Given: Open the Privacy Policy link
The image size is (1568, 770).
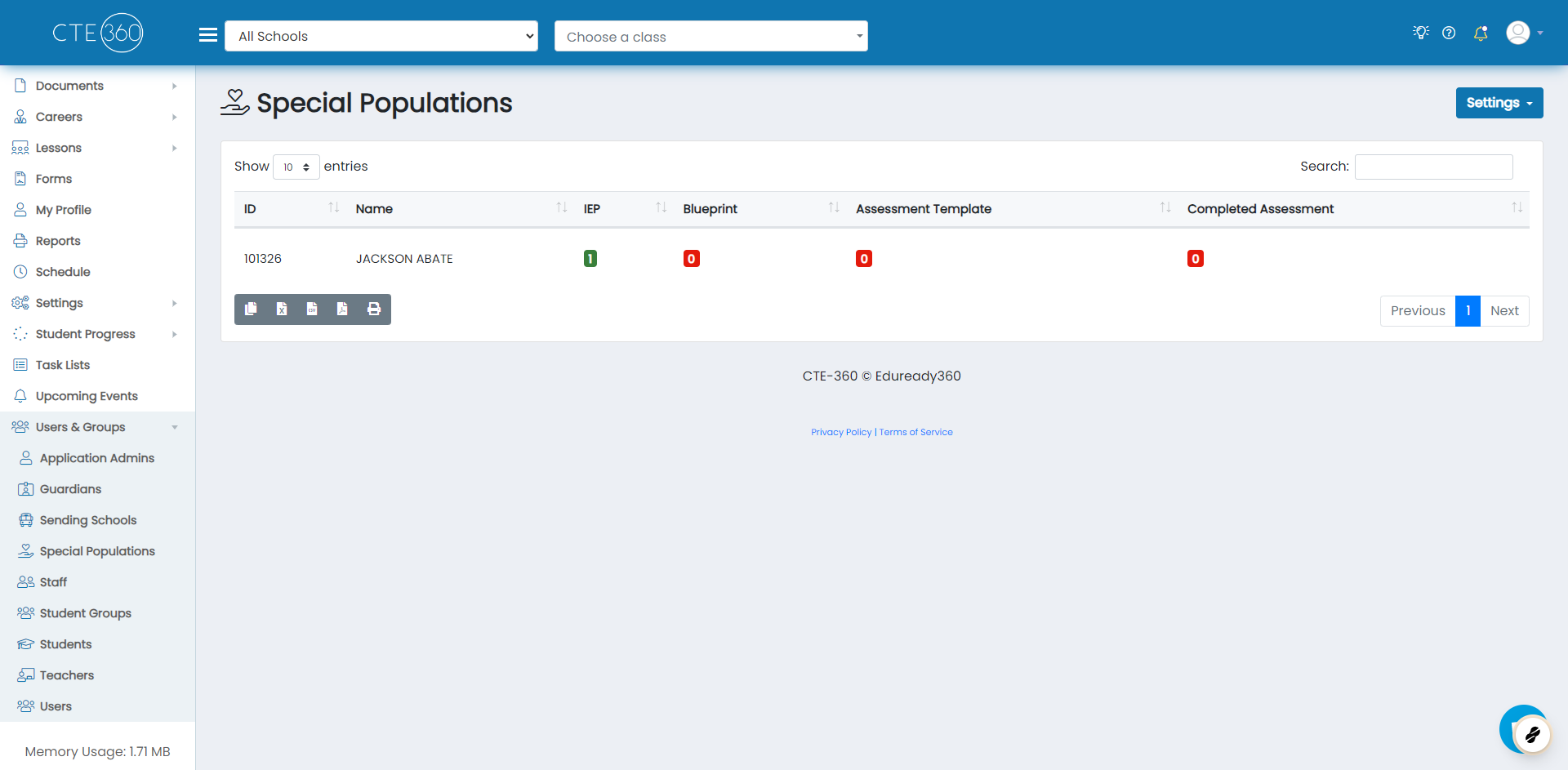Looking at the screenshot, I should click(841, 432).
